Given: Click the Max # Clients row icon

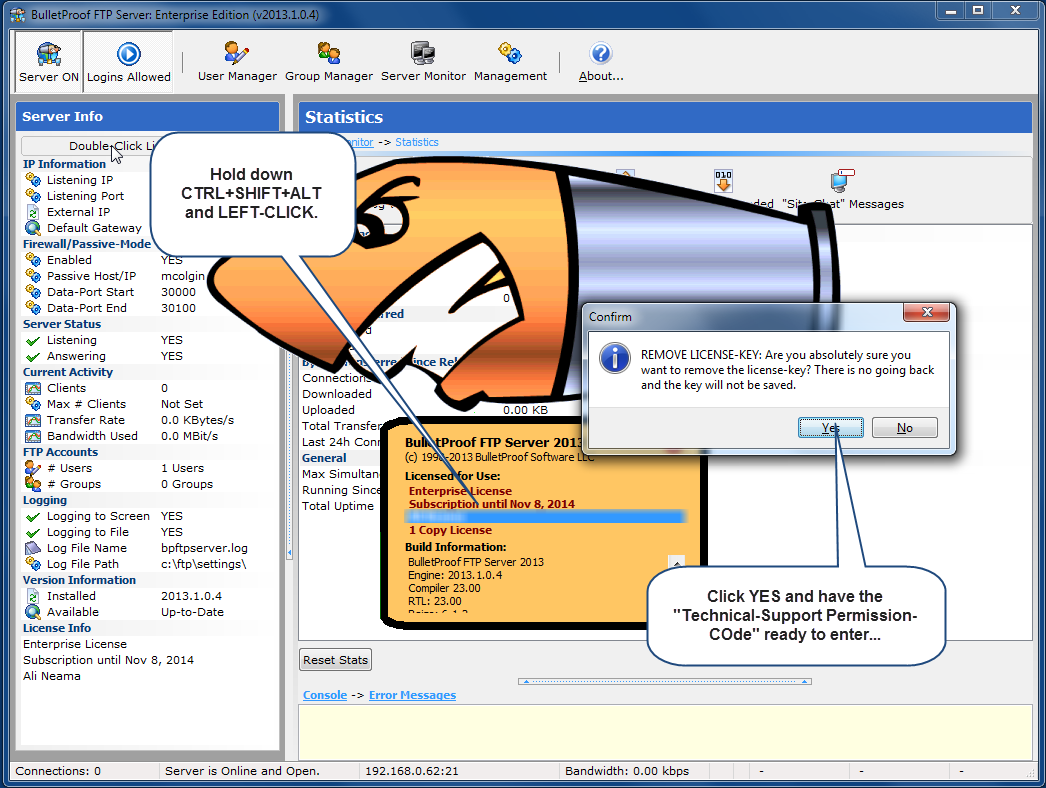Looking at the screenshot, I should (33, 404).
